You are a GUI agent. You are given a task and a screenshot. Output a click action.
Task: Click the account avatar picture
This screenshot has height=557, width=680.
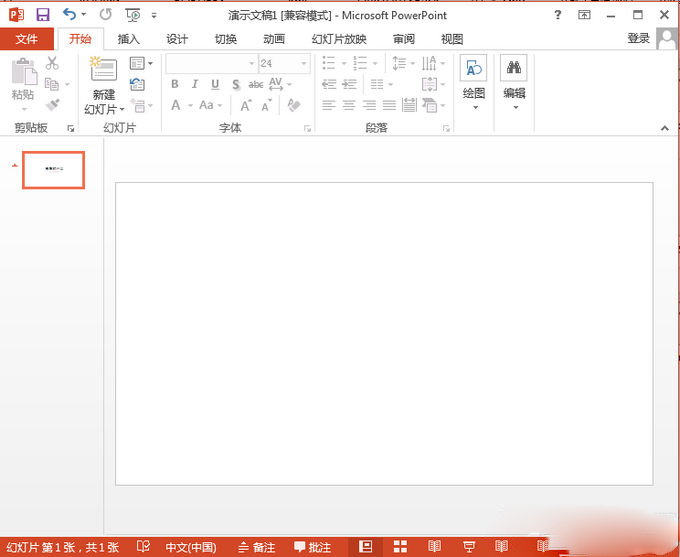point(667,39)
